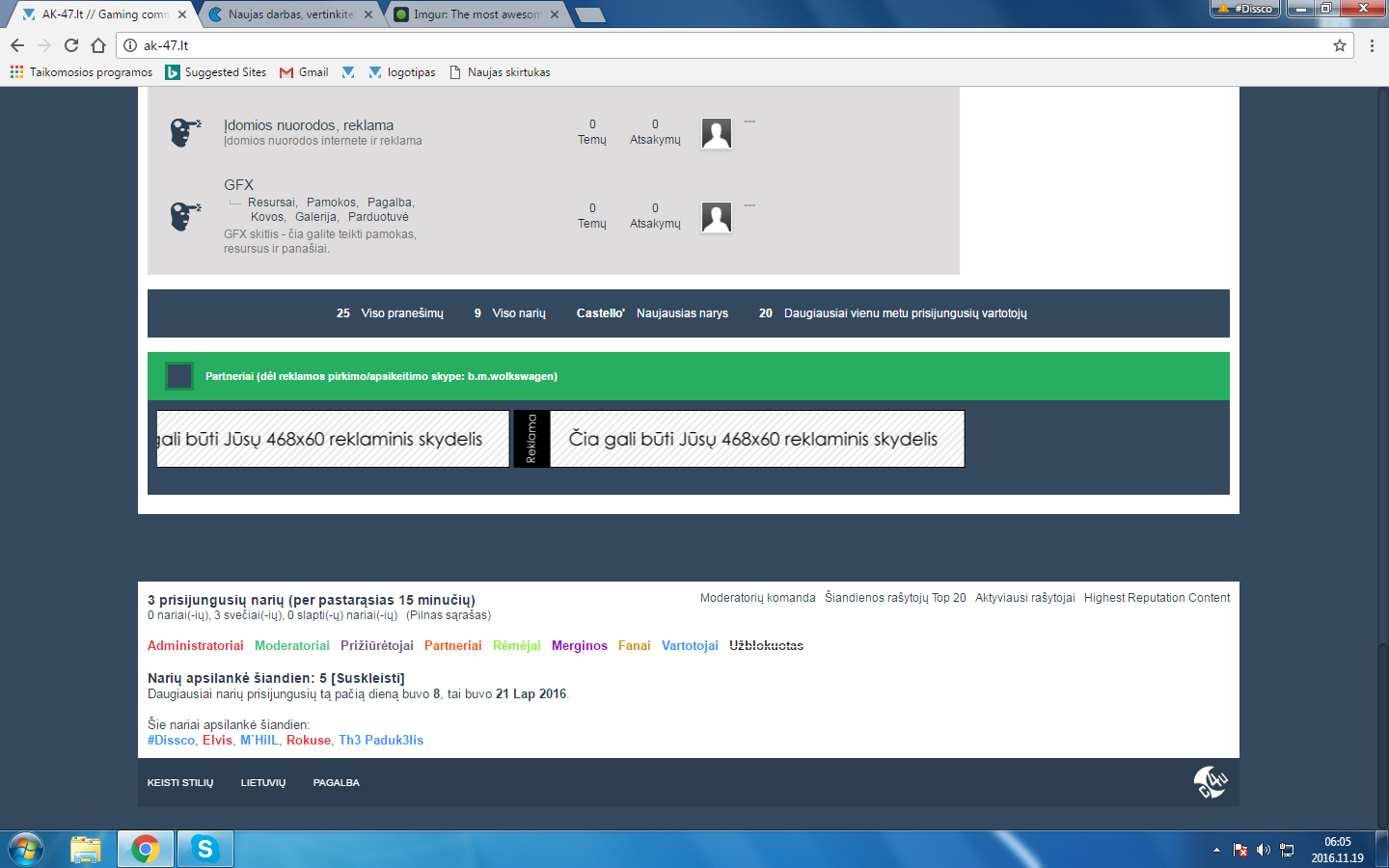Open the Gmail bookmark
The height and width of the screenshot is (868, 1389).
(x=304, y=72)
